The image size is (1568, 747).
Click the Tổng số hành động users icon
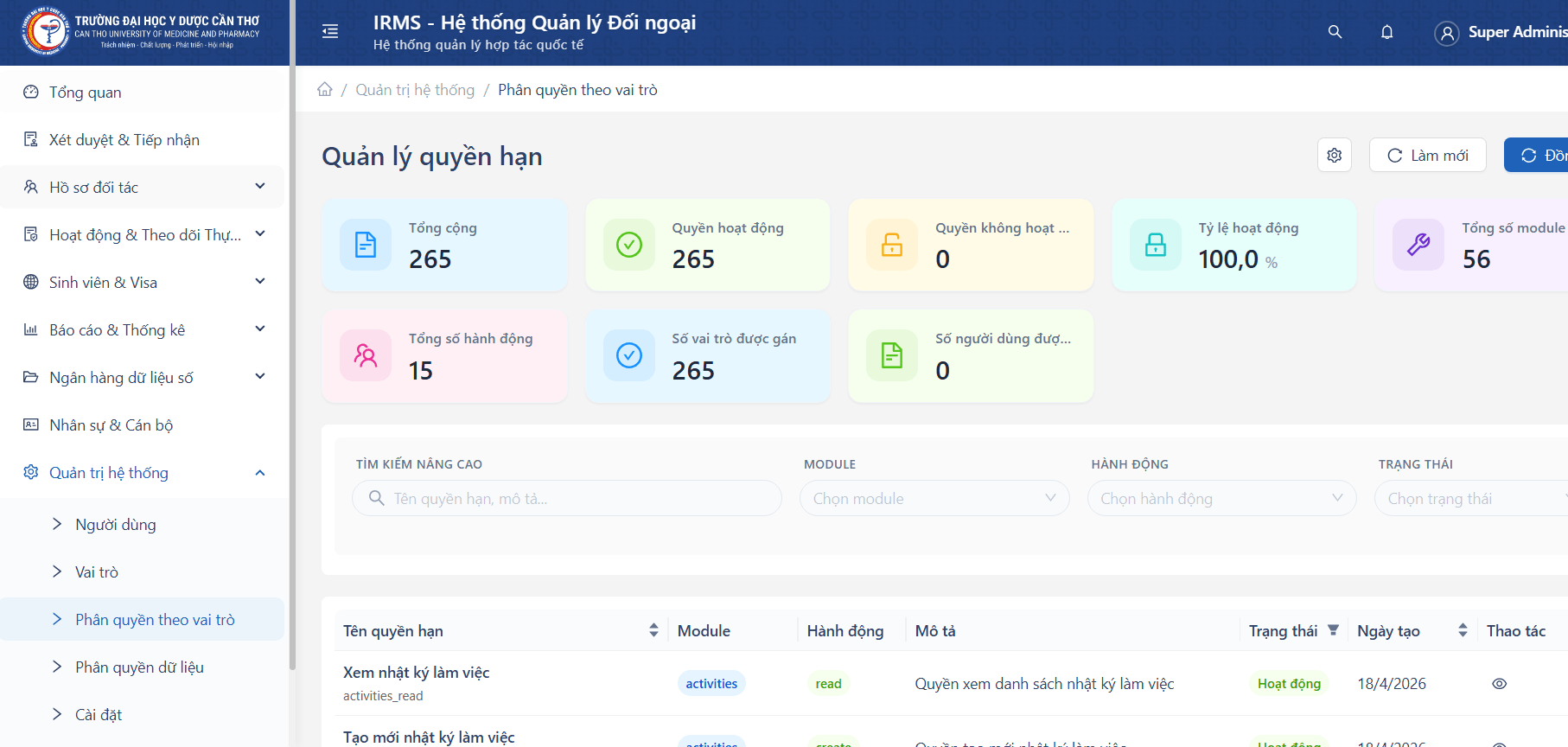(x=366, y=355)
